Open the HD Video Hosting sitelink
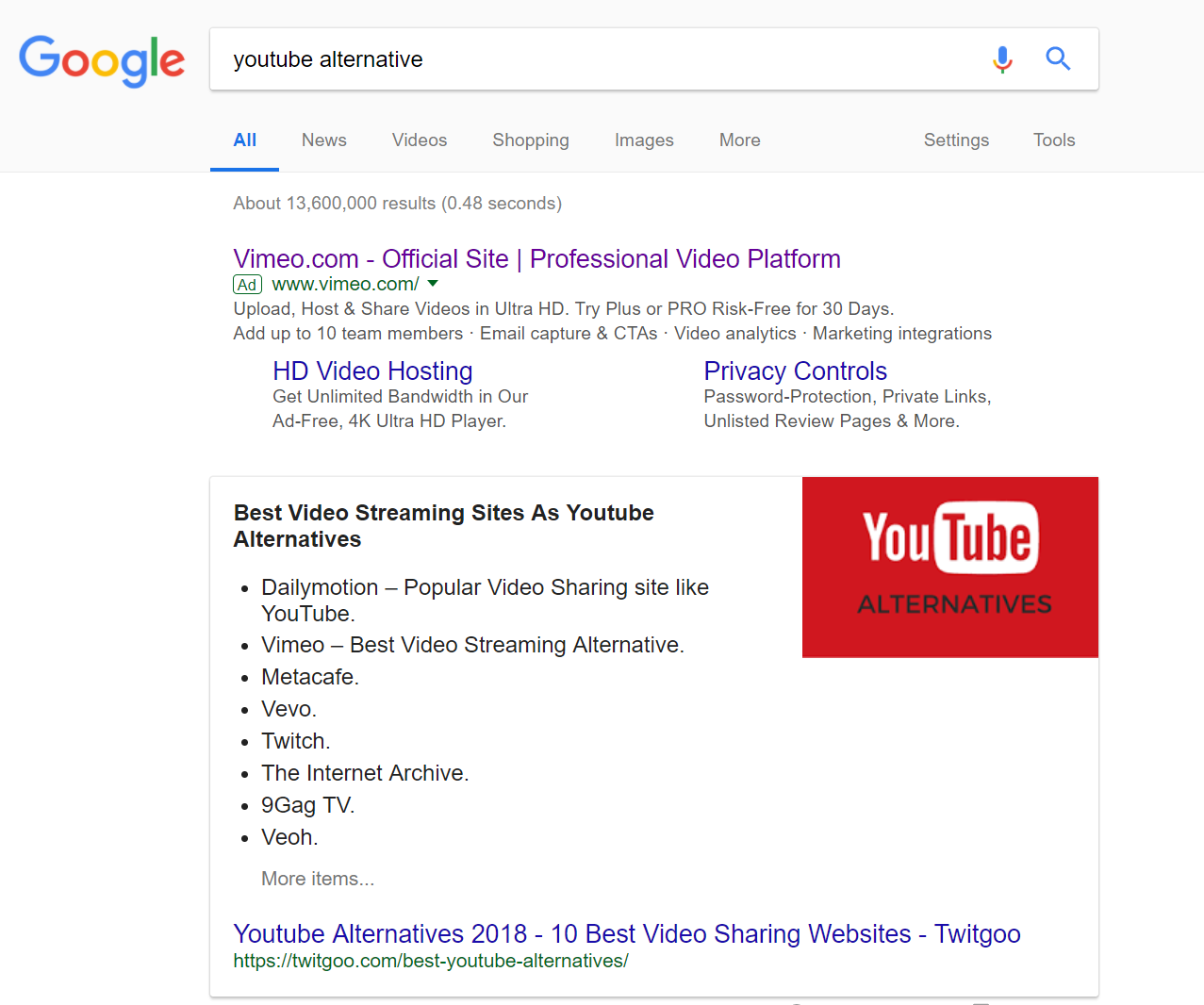1204x1005 pixels. pyautogui.click(x=372, y=371)
